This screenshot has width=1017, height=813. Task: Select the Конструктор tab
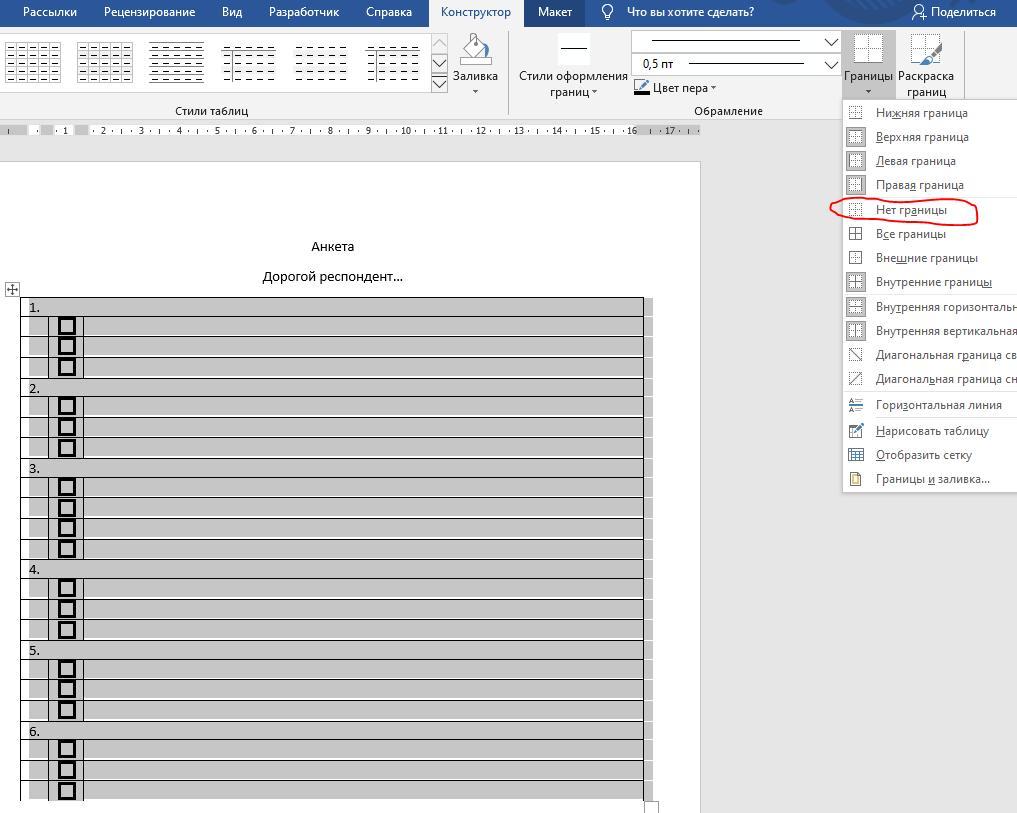pyautogui.click(x=475, y=12)
